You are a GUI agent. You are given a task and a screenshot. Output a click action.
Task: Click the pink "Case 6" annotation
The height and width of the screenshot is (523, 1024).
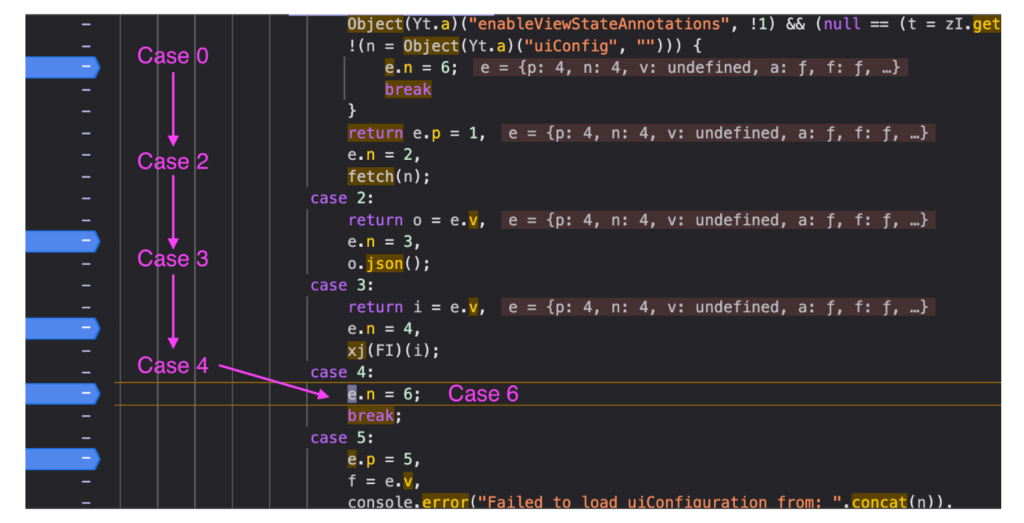483,394
